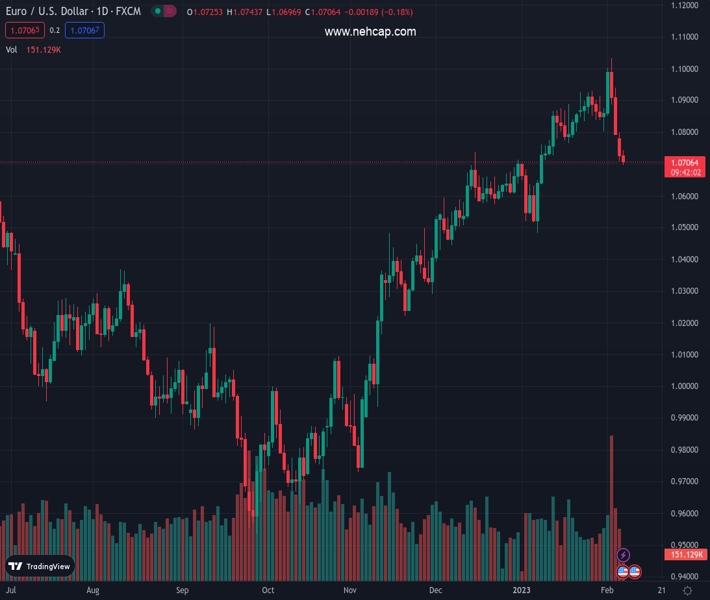710x600 pixels.
Task: Click the blue buy price 1.07067 button
Action: click(x=85, y=30)
